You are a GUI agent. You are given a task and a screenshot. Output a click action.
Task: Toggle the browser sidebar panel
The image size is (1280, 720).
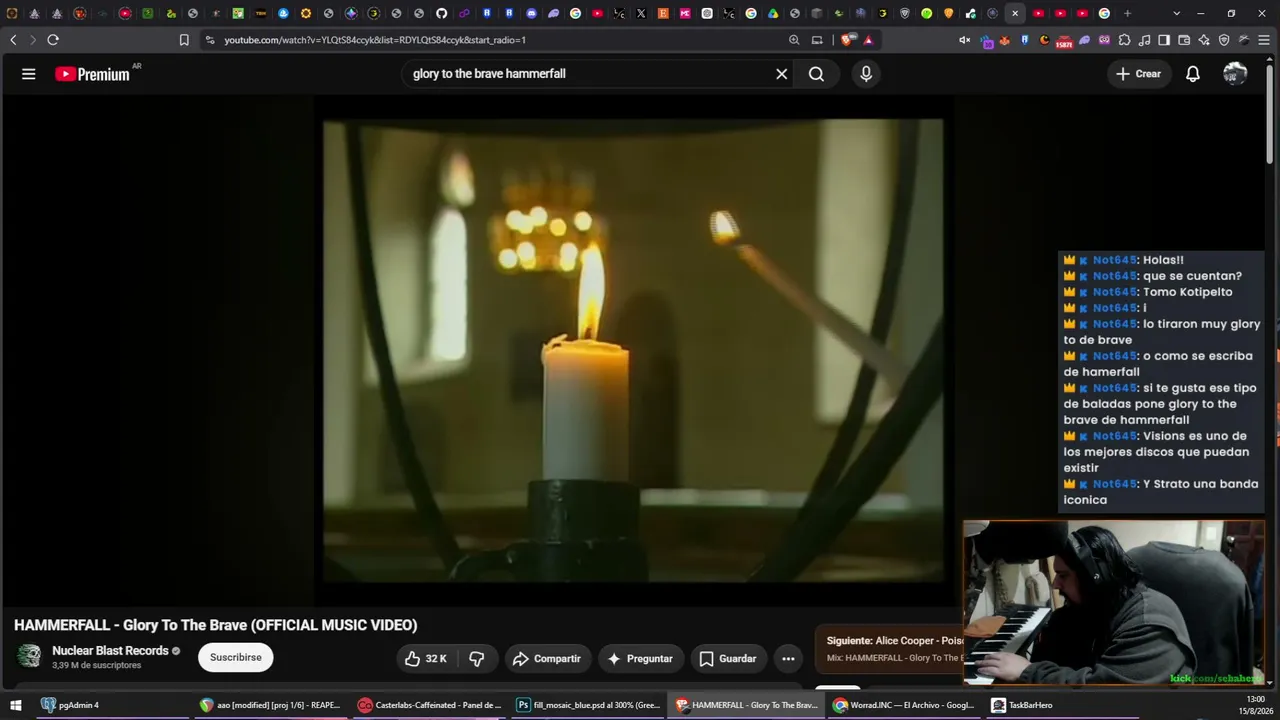click(x=1164, y=40)
